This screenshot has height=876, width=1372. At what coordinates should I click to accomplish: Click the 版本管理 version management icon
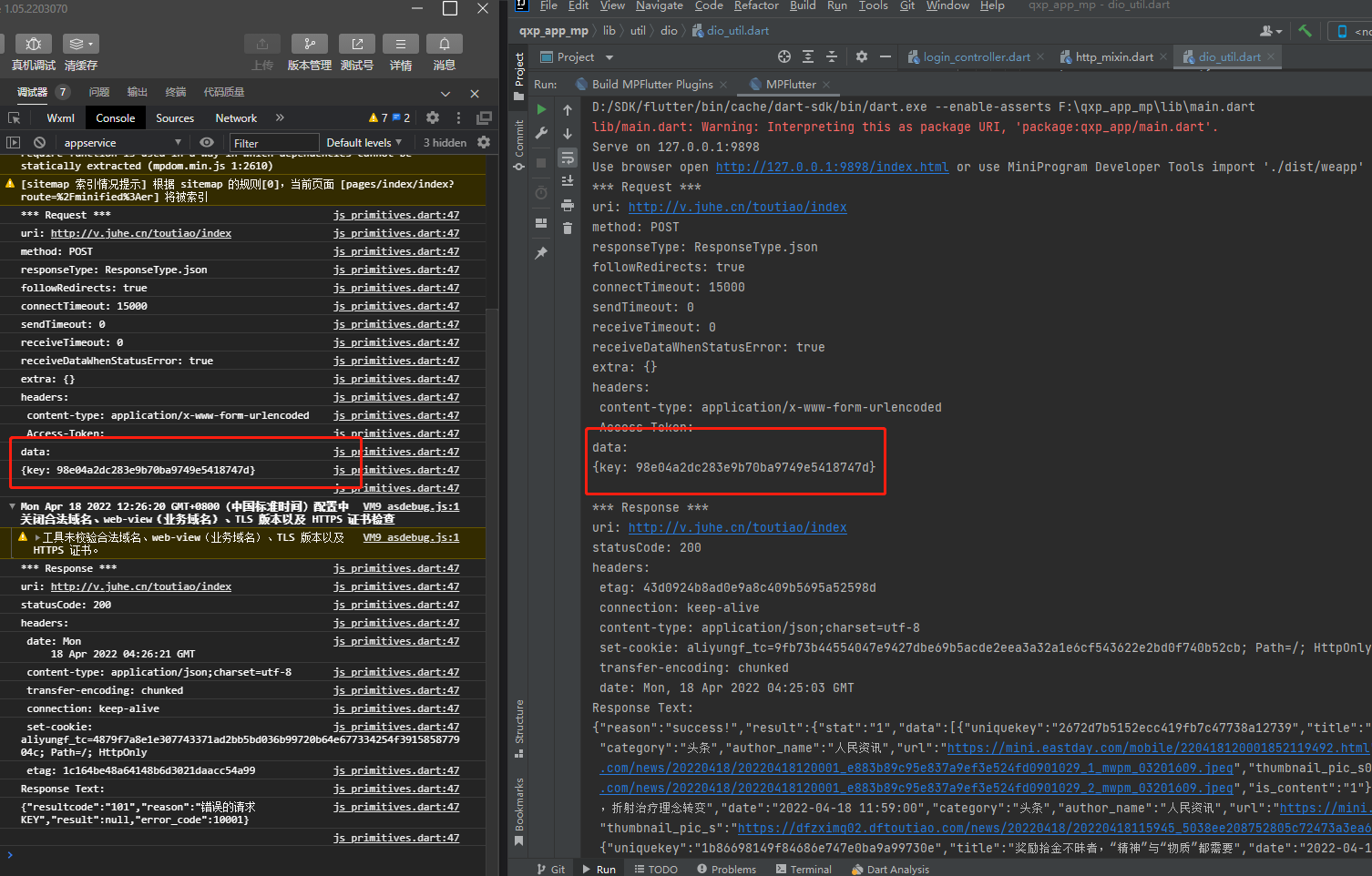click(309, 43)
